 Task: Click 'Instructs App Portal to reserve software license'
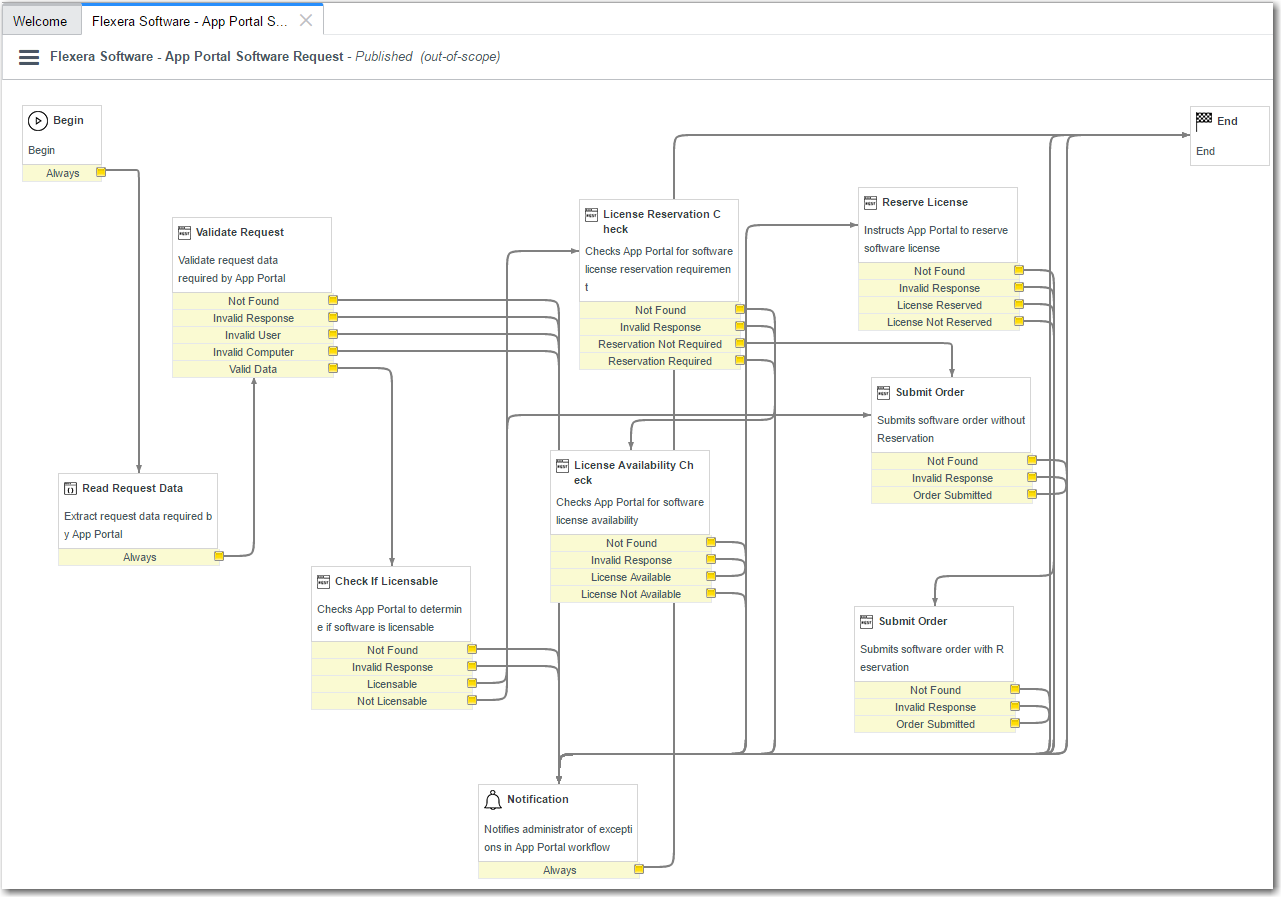tap(936, 239)
